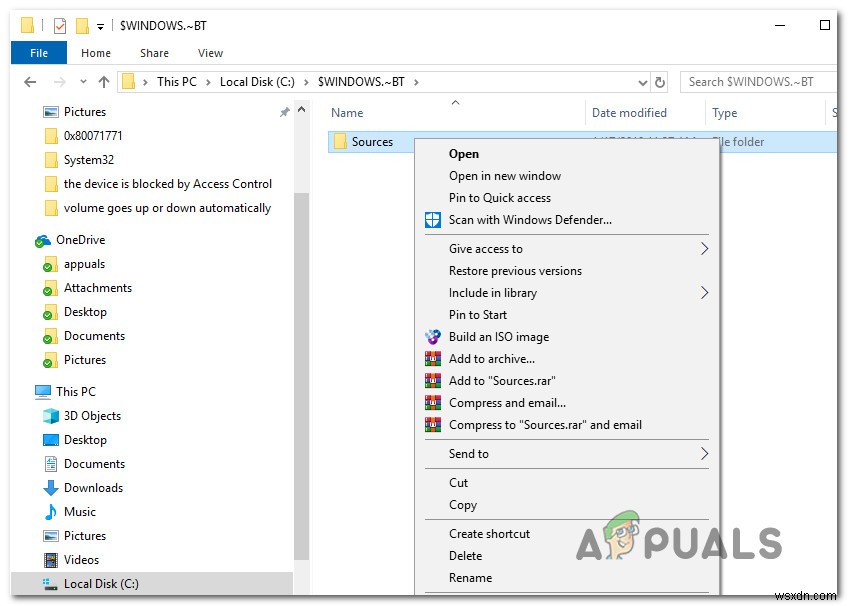The image size is (848, 606).
Task: Switch to the View ribbon tab
Action: 210,52
